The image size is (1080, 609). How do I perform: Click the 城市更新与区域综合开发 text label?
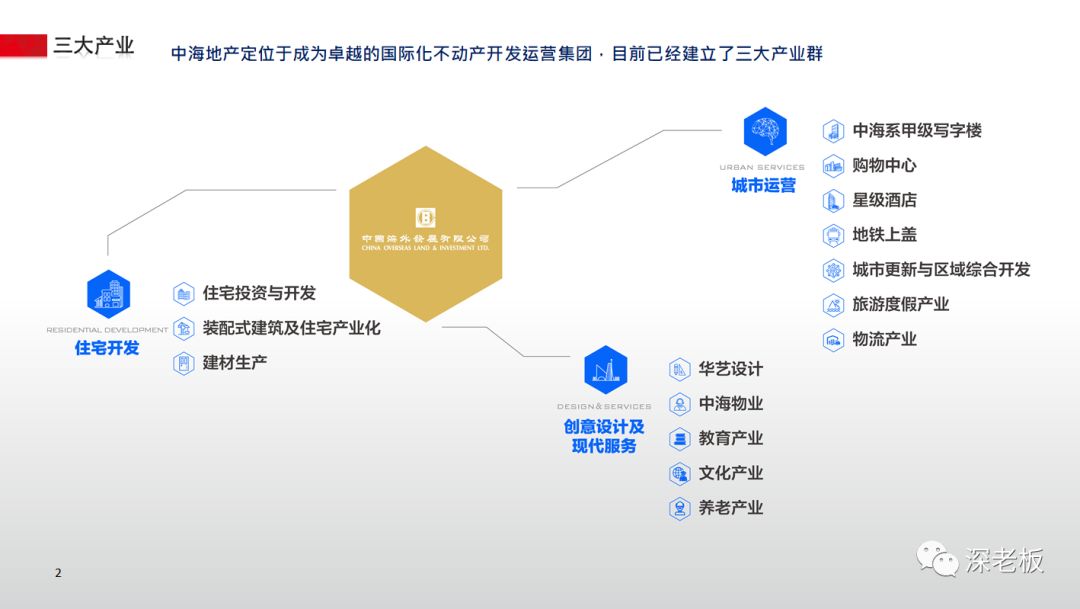pos(943,270)
